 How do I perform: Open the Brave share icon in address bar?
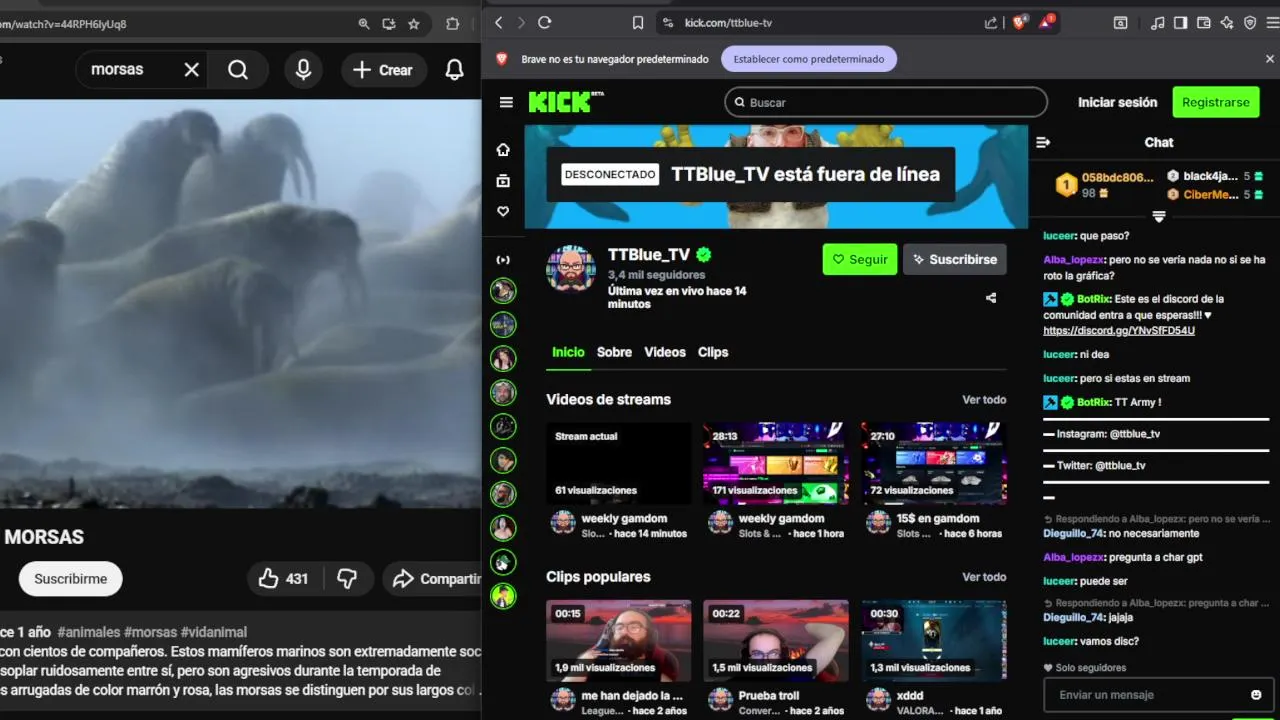(991, 23)
